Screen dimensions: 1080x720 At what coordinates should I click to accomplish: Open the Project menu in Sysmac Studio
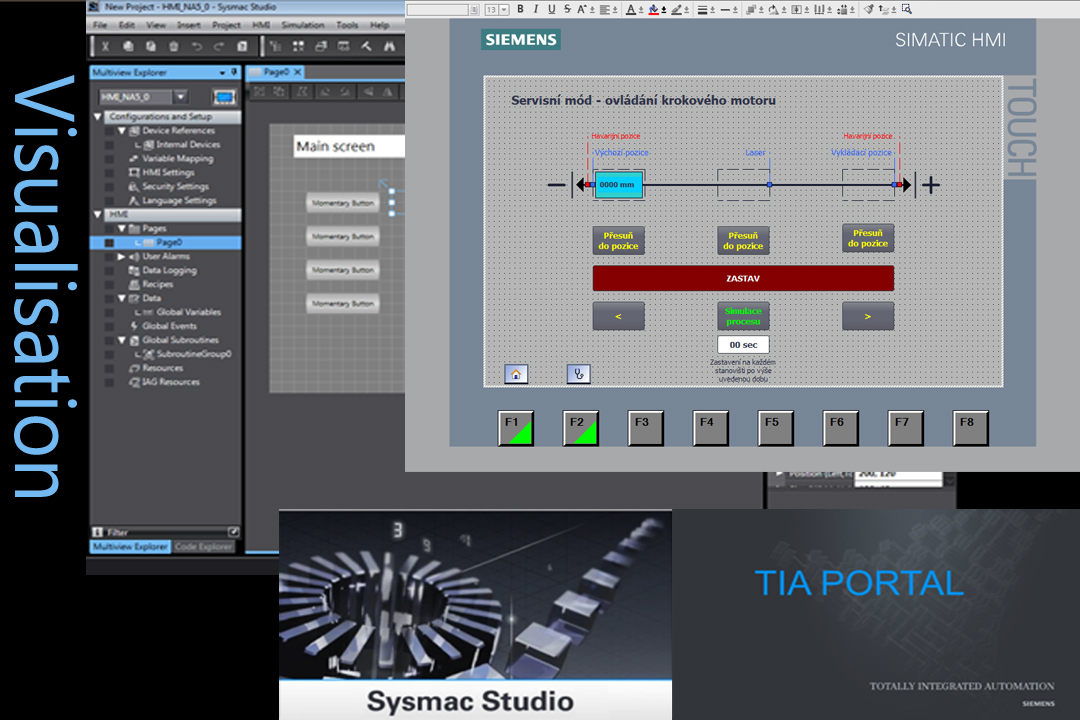pyautogui.click(x=226, y=25)
